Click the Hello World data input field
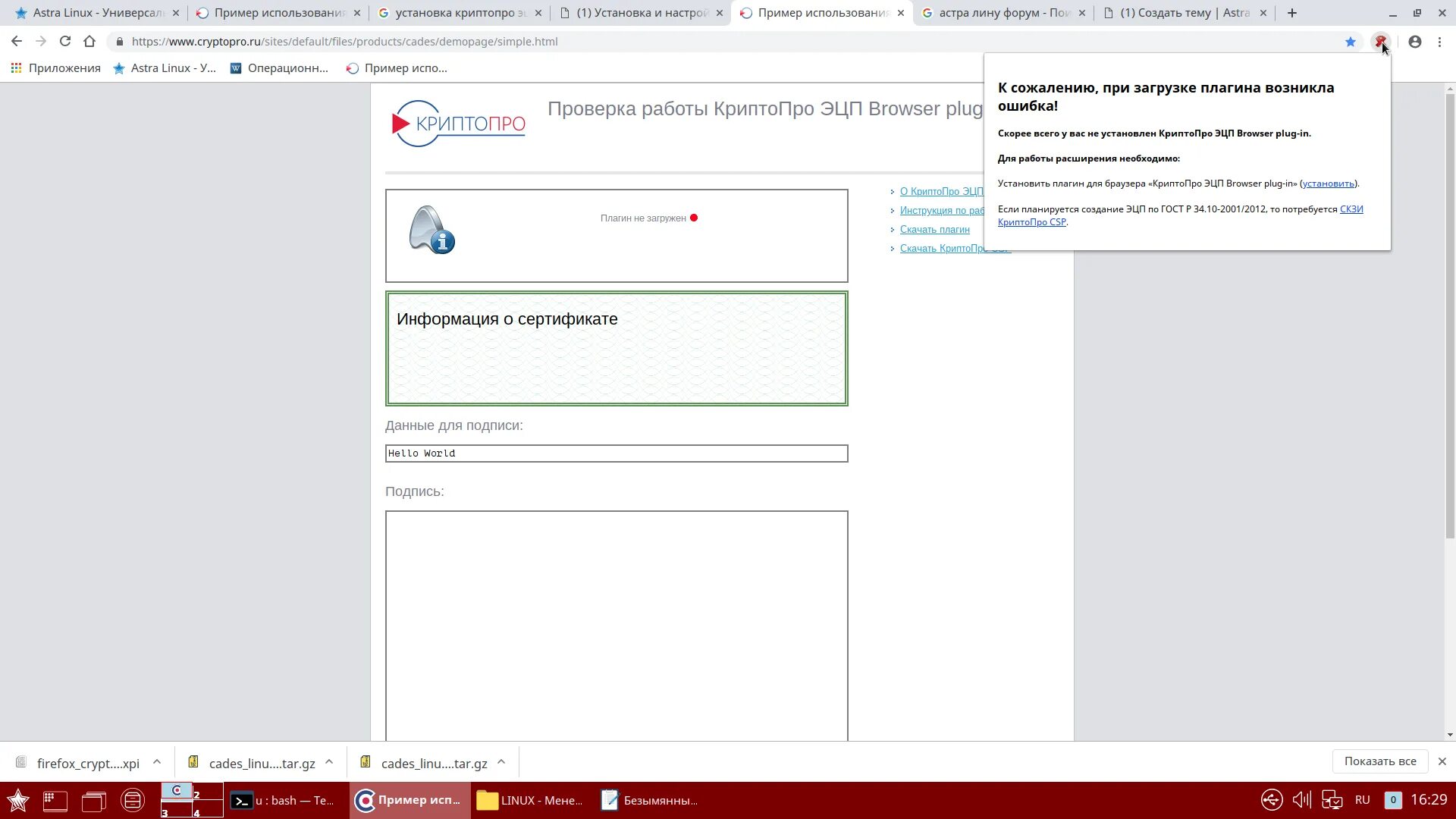Screen dimensions: 1456x819 616,453
